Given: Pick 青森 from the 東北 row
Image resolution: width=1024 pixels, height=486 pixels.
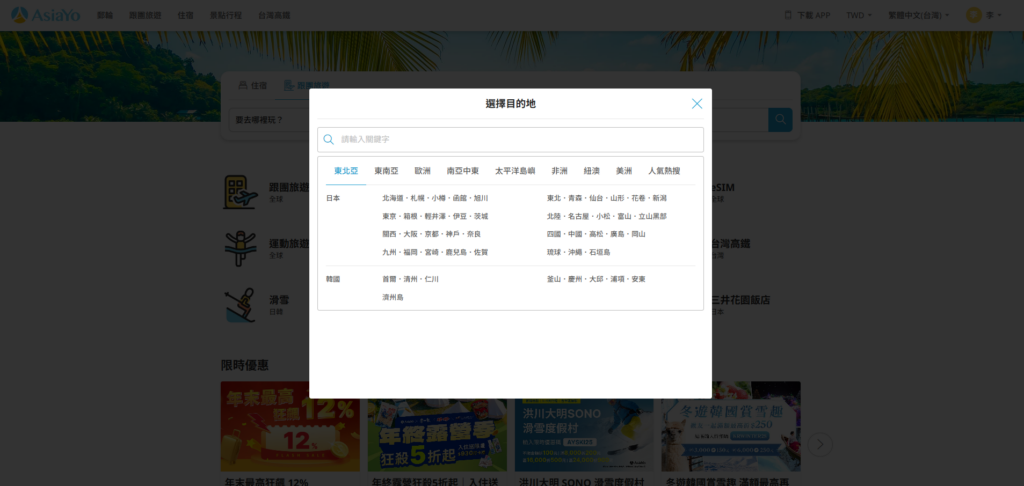Looking at the screenshot, I should point(575,198).
